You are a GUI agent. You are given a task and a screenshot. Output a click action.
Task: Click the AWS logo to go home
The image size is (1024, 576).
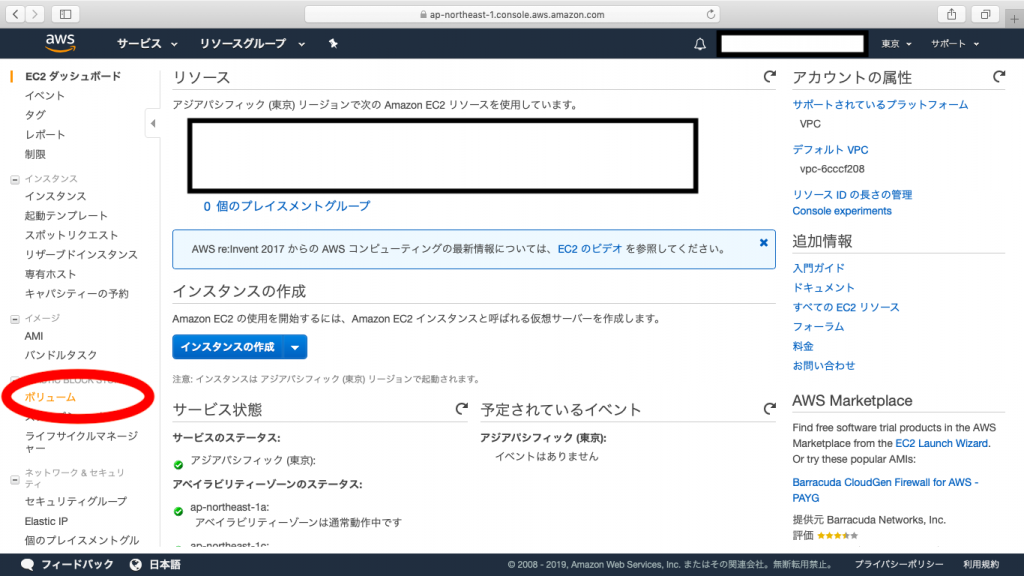(x=60, y=43)
